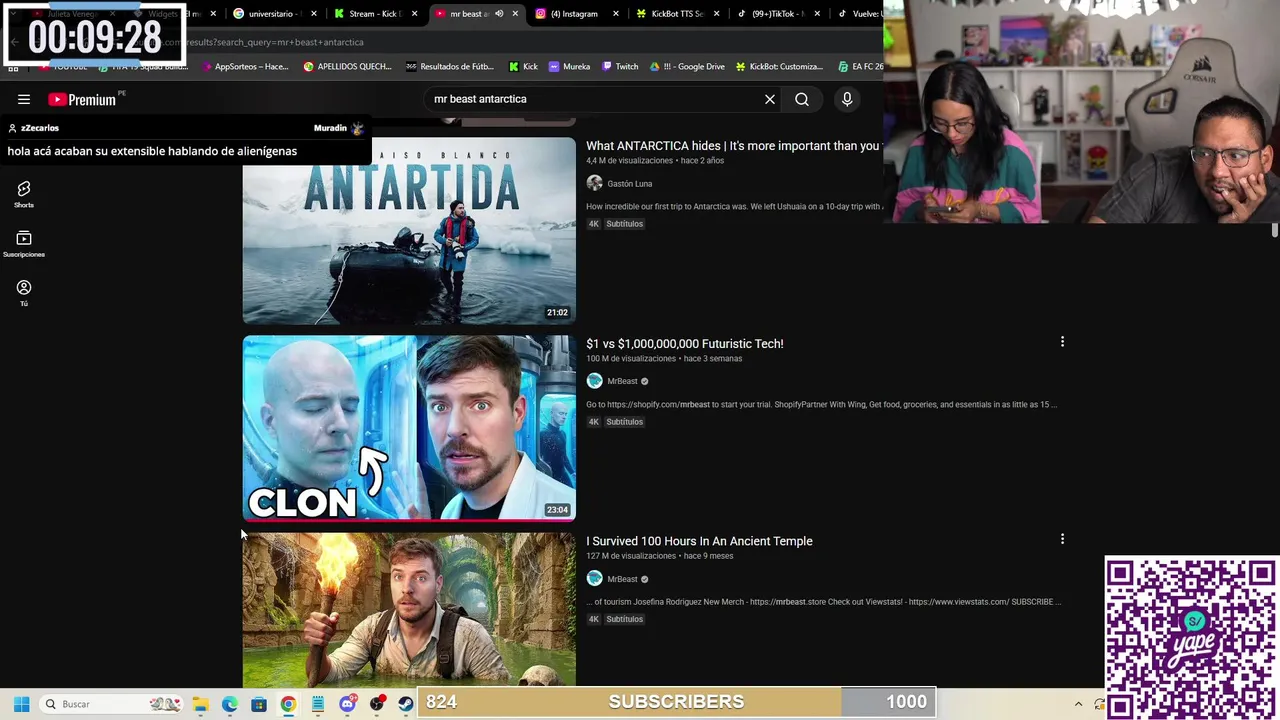The image size is (1280, 720).
Task: Open 'Resultados de Fútb...' bookmark
Action: click(x=450, y=66)
